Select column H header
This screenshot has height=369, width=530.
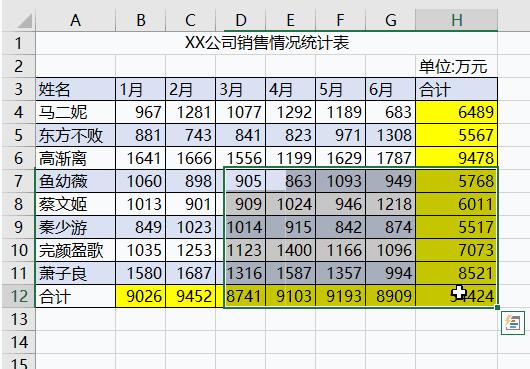pyautogui.click(x=457, y=20)
